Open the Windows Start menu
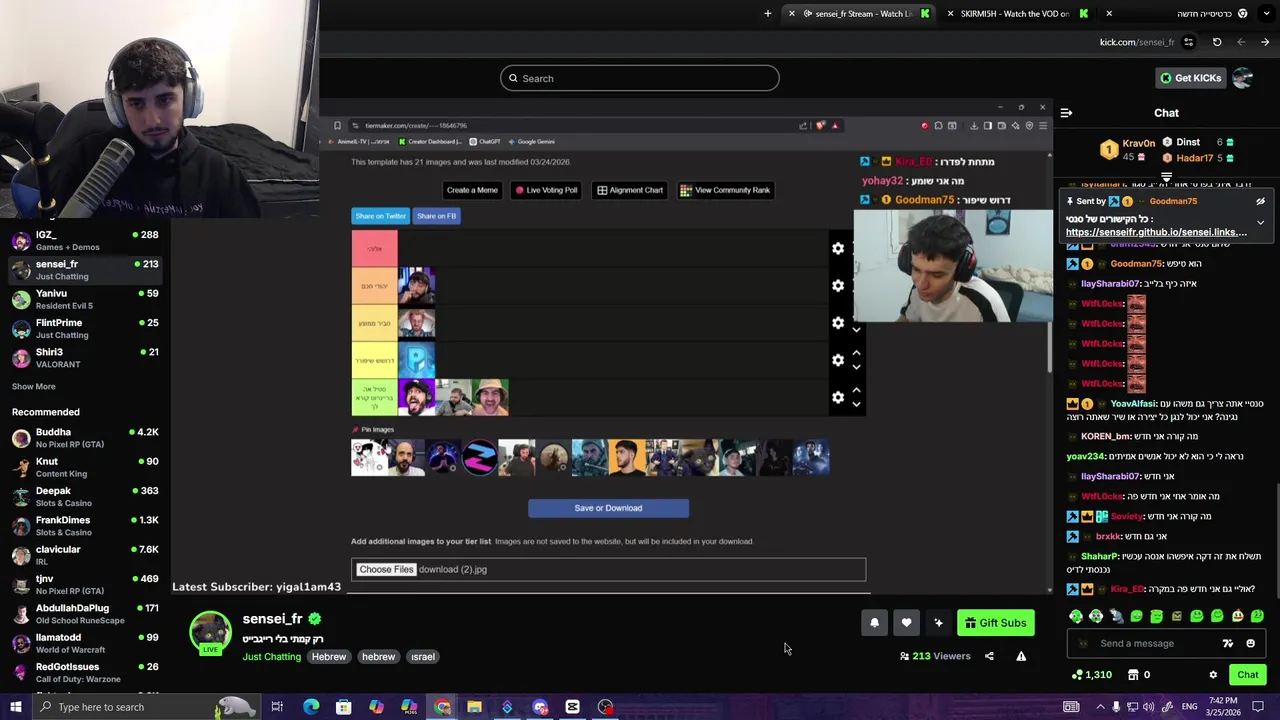Viewport: 1280px width, 720px height. [x=15, y=707]
